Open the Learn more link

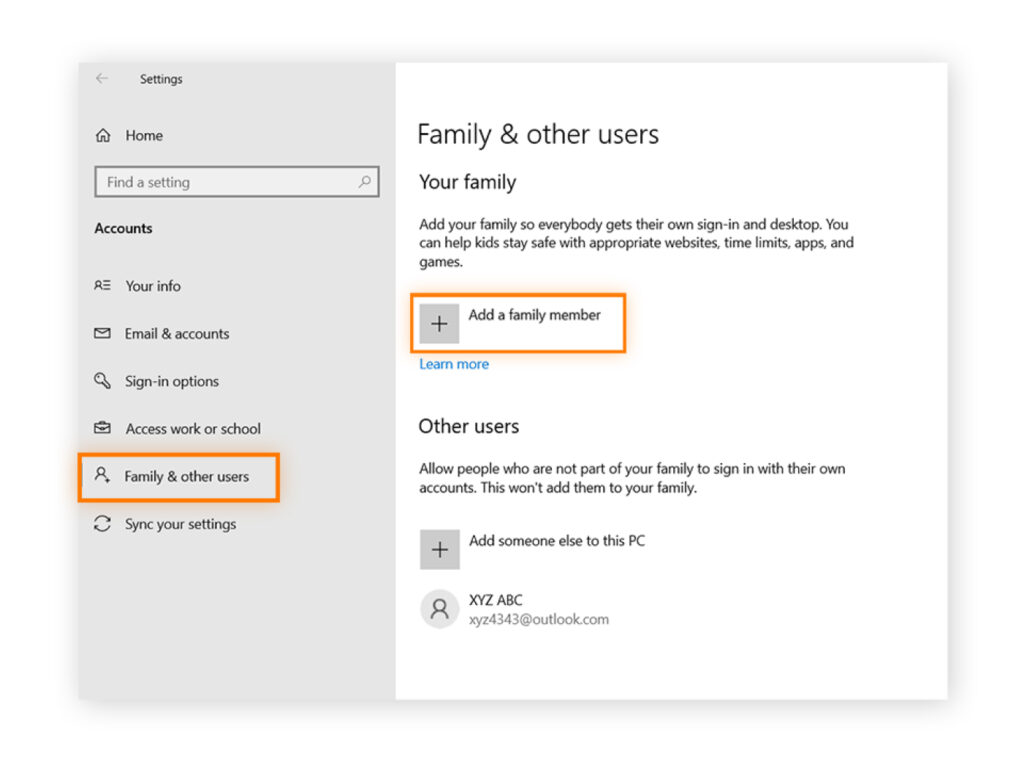453,364
